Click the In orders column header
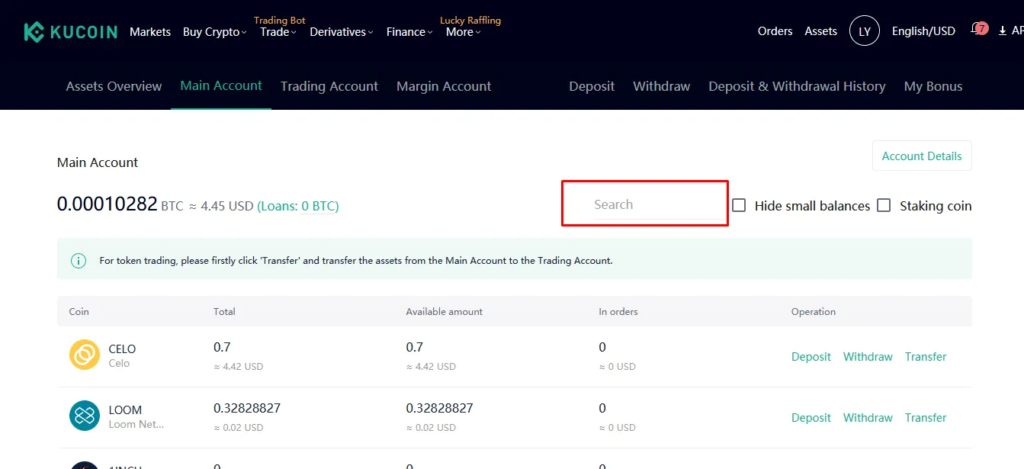This screenshot has width=1024, height=469. click(618, 312)
